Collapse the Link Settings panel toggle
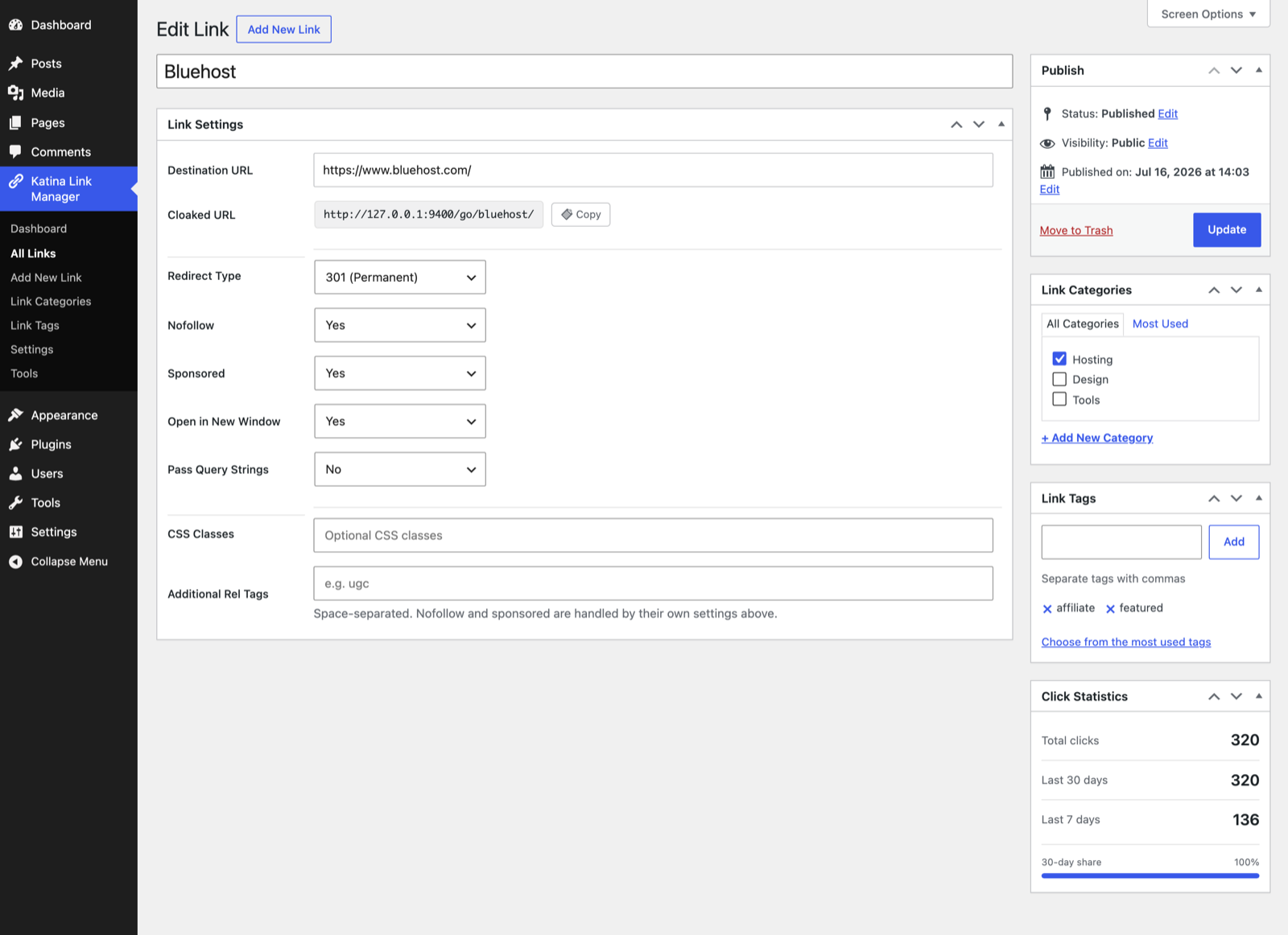The height and width of the screenshot is (935, 1288). [x=1001, y=125]
